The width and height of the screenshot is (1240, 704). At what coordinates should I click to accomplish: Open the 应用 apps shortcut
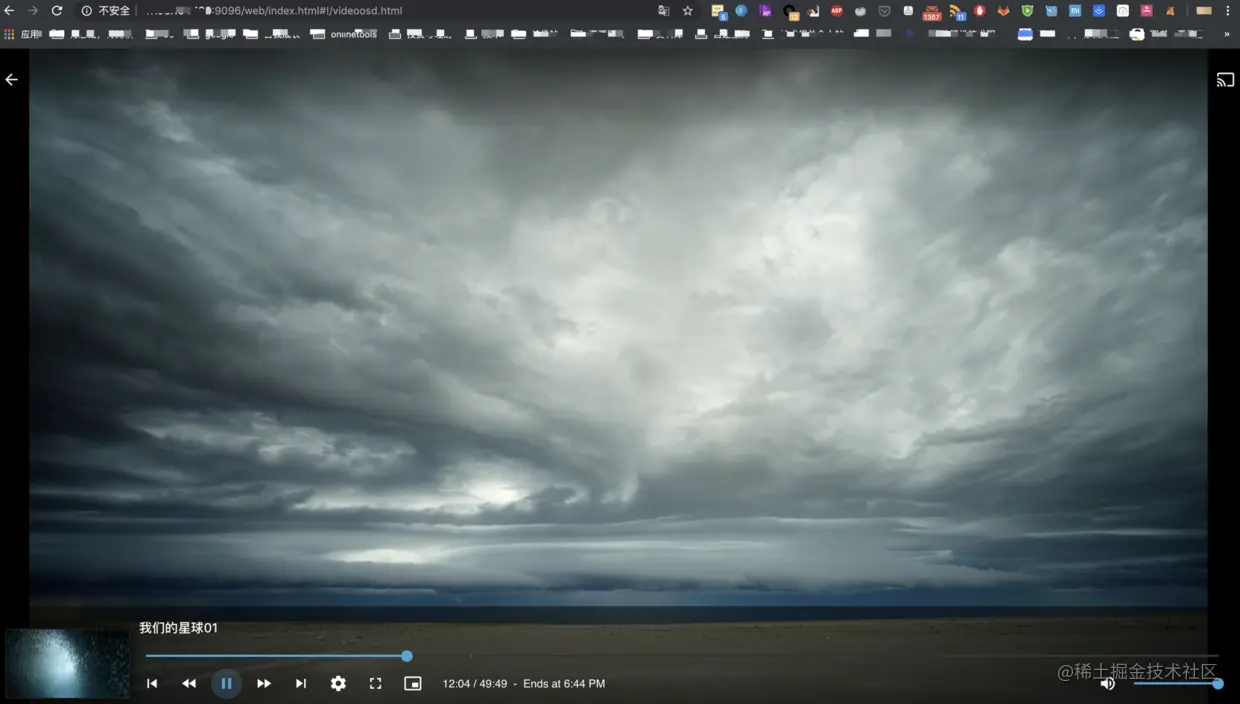23,34
